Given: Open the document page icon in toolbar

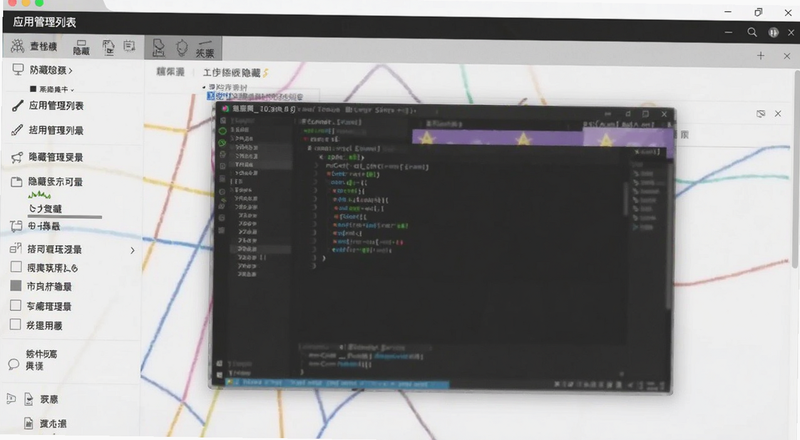Looking at the screenshot, I should 108,47.
